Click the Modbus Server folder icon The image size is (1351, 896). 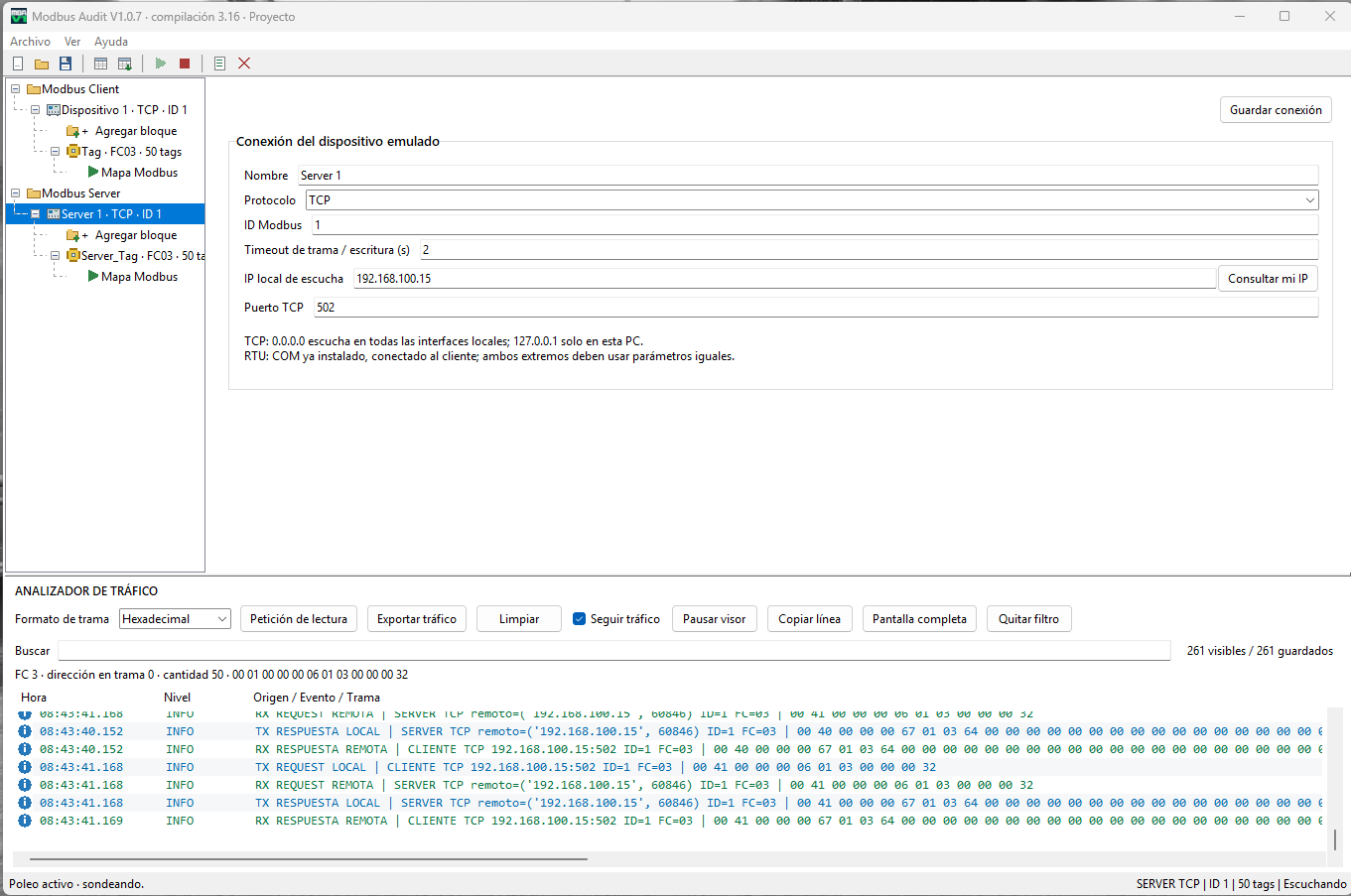[x=34, y=193]
